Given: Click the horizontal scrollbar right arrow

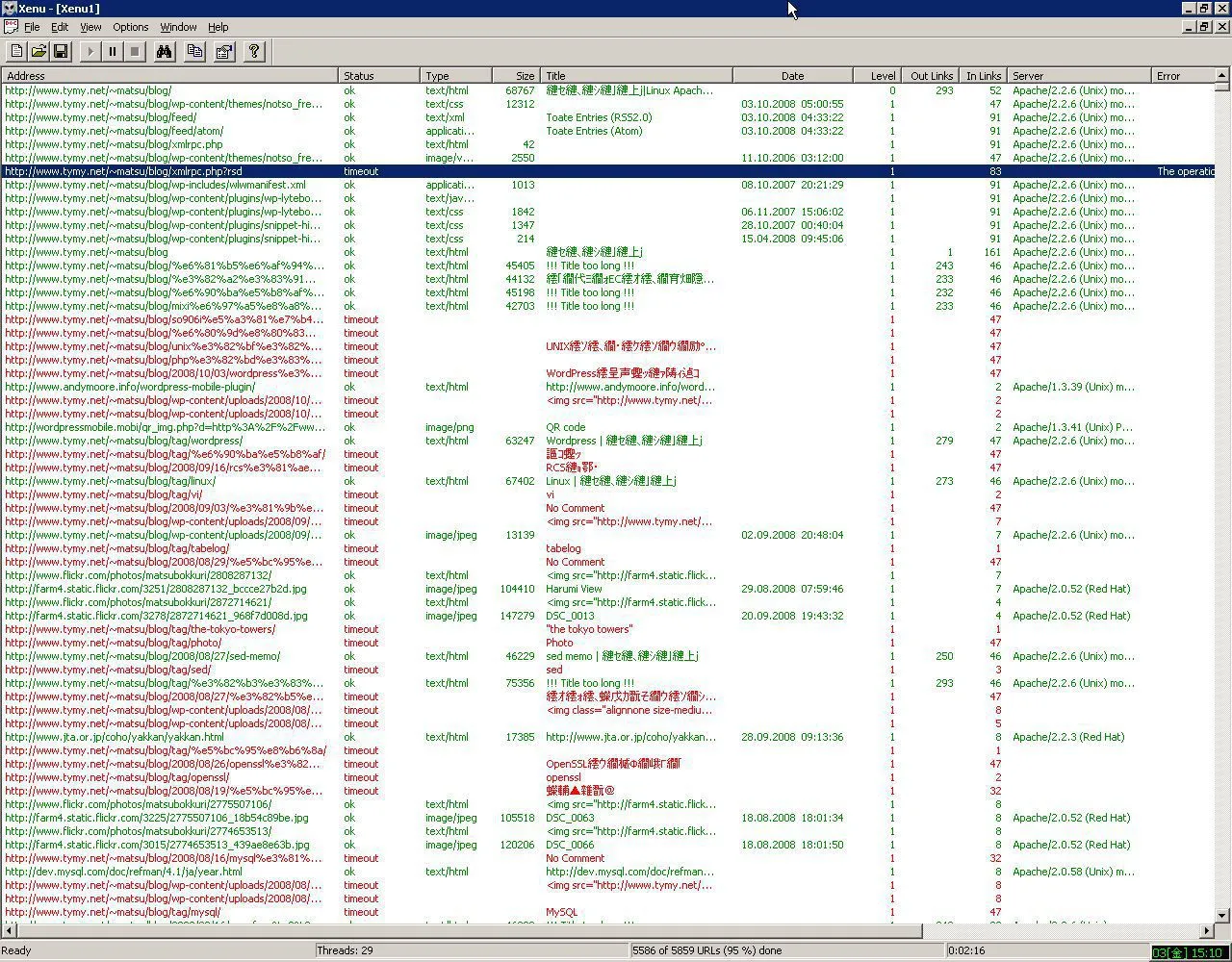Looking at the screenshot, I should (1207, 930).
